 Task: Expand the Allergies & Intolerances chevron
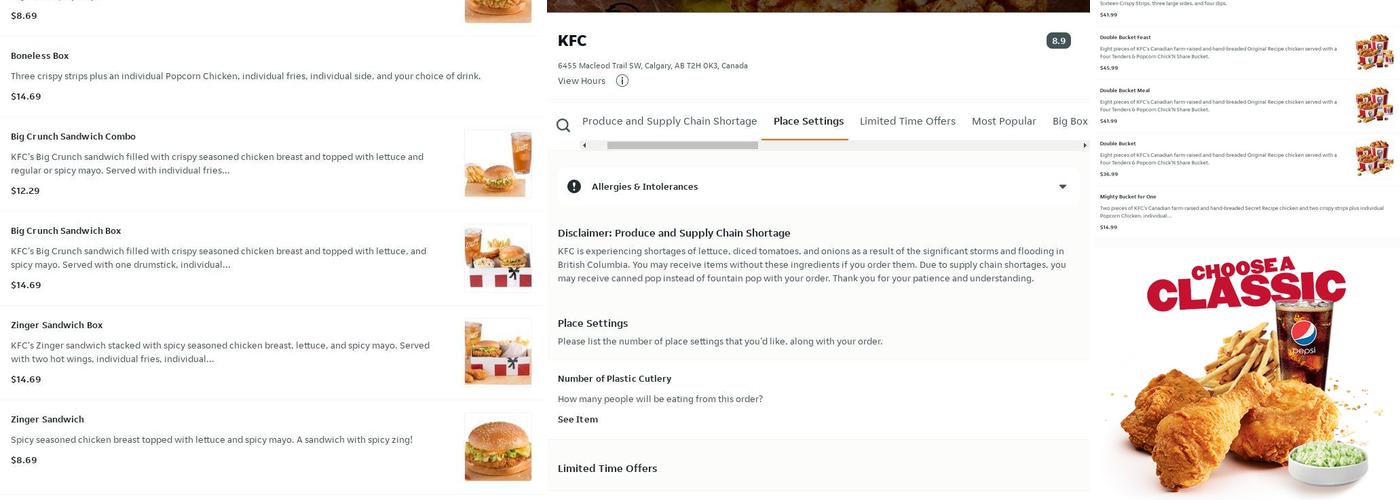tap(1062, 187)
